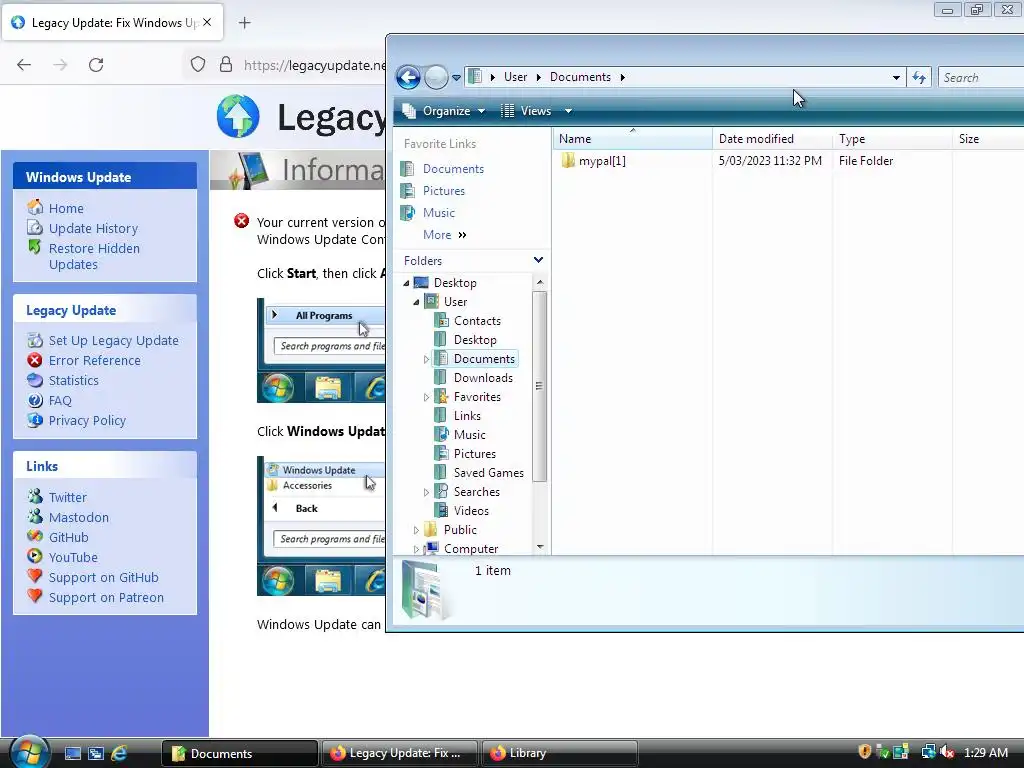Click the Explorer Search box
The height and width of the screenshot is (768, 1024).
pyautogui.click(x=980, y=78)
